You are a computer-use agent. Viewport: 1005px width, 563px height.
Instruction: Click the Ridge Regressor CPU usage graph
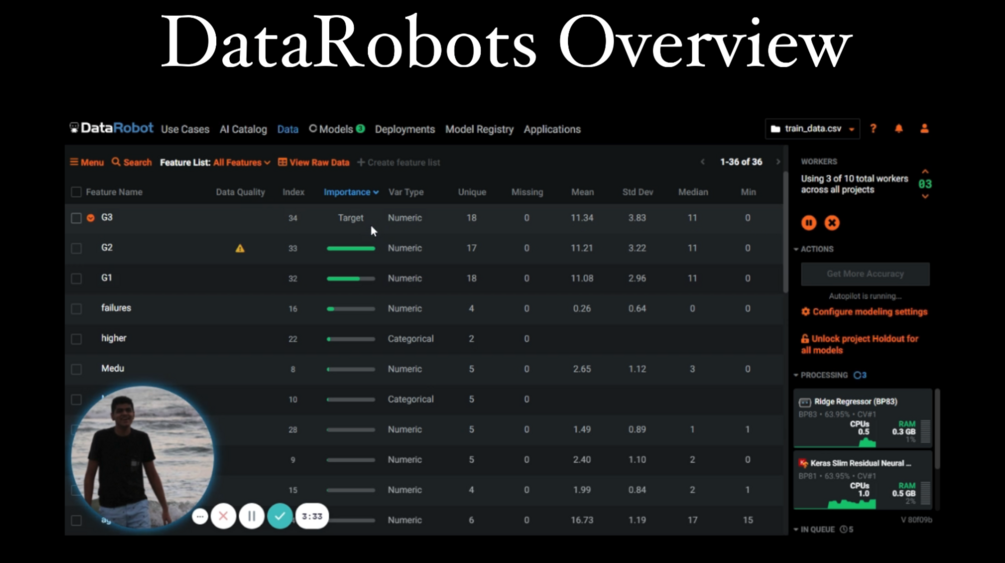[835, 442]
